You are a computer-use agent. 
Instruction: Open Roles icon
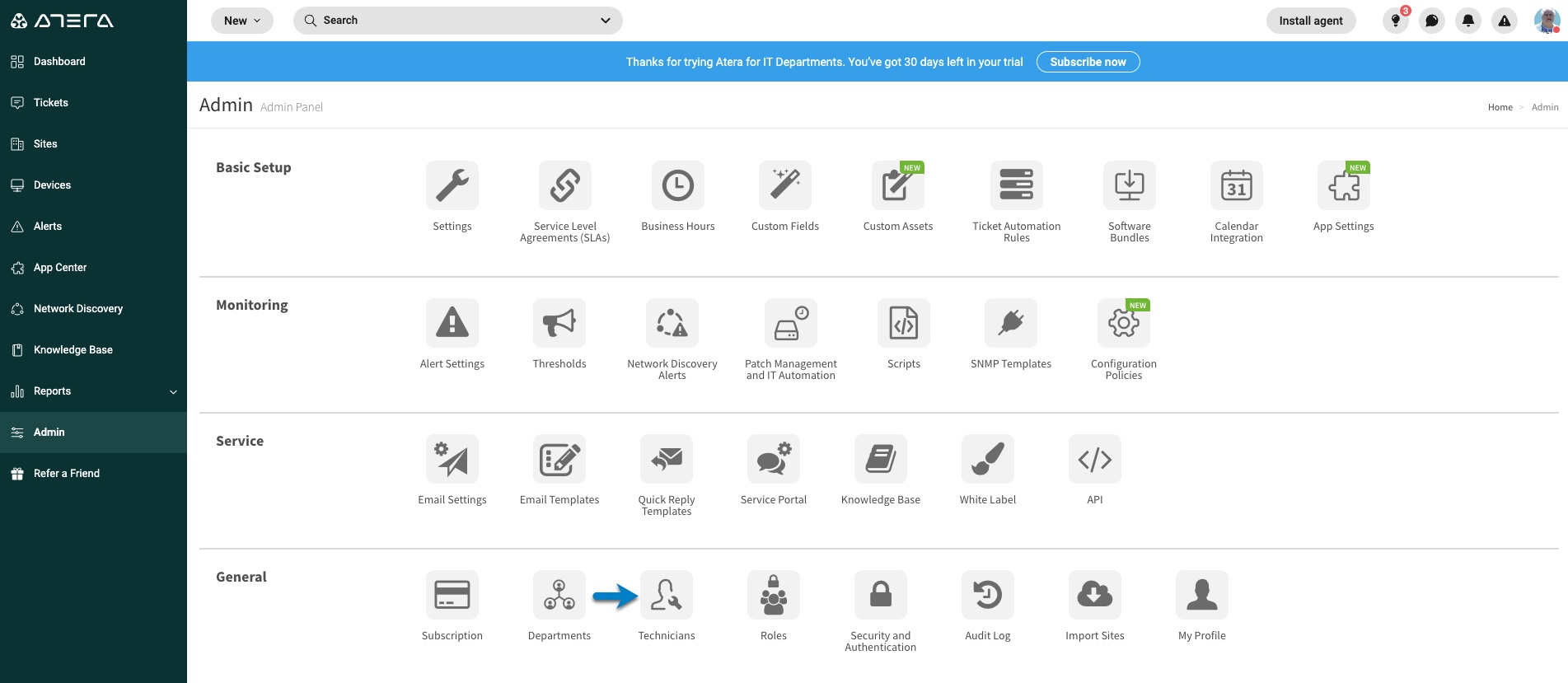[774, 595]
